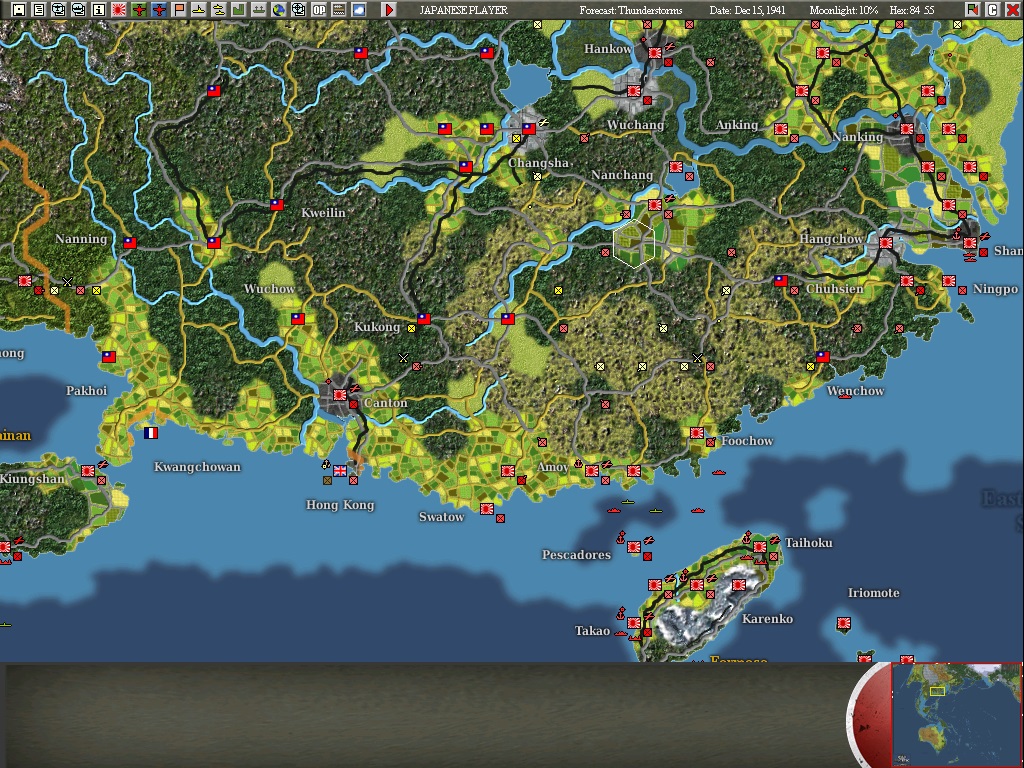Select the Chinese flag unit next to Nanning
The width and height of the screenshot is (1024, 768).
(x=130, y=243)
